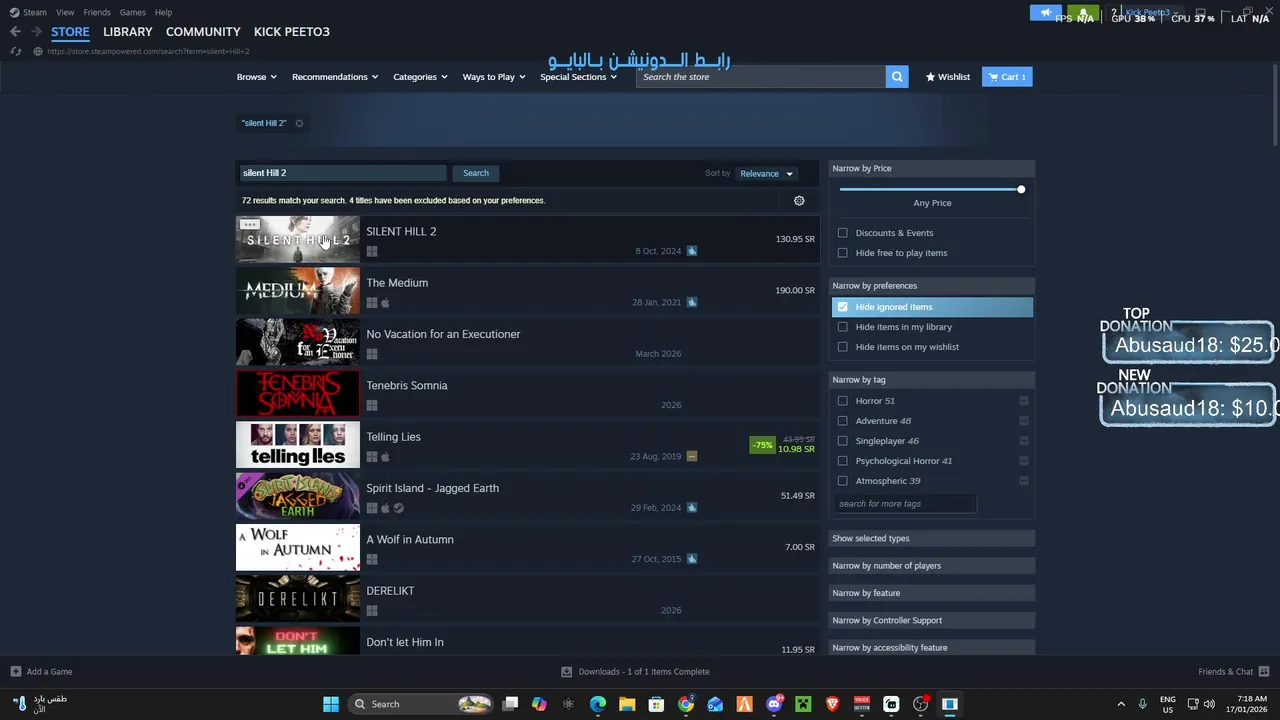Viewport: 1280px width, 720px height.
Task: Click the taskbar microphone tray icon
Action: pyautogui.click(x=1143, y=704)
